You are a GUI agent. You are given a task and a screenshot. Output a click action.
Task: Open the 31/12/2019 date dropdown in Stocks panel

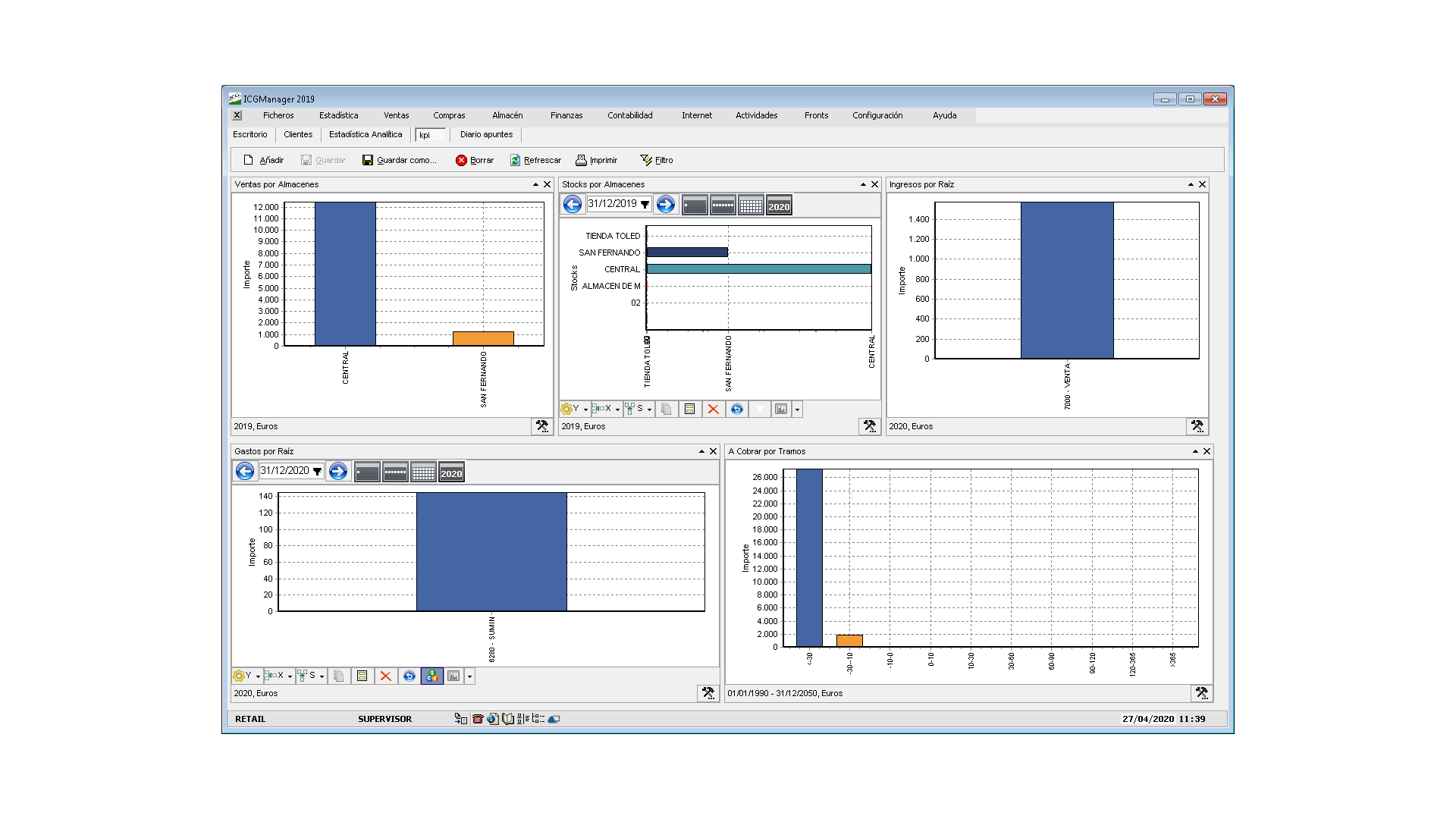tap(645, 204)
